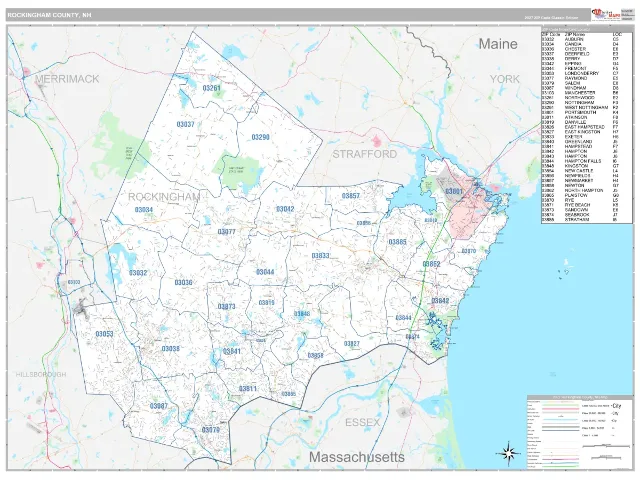
Task: Click the Massachusetts state label
Action: (357, 457)
